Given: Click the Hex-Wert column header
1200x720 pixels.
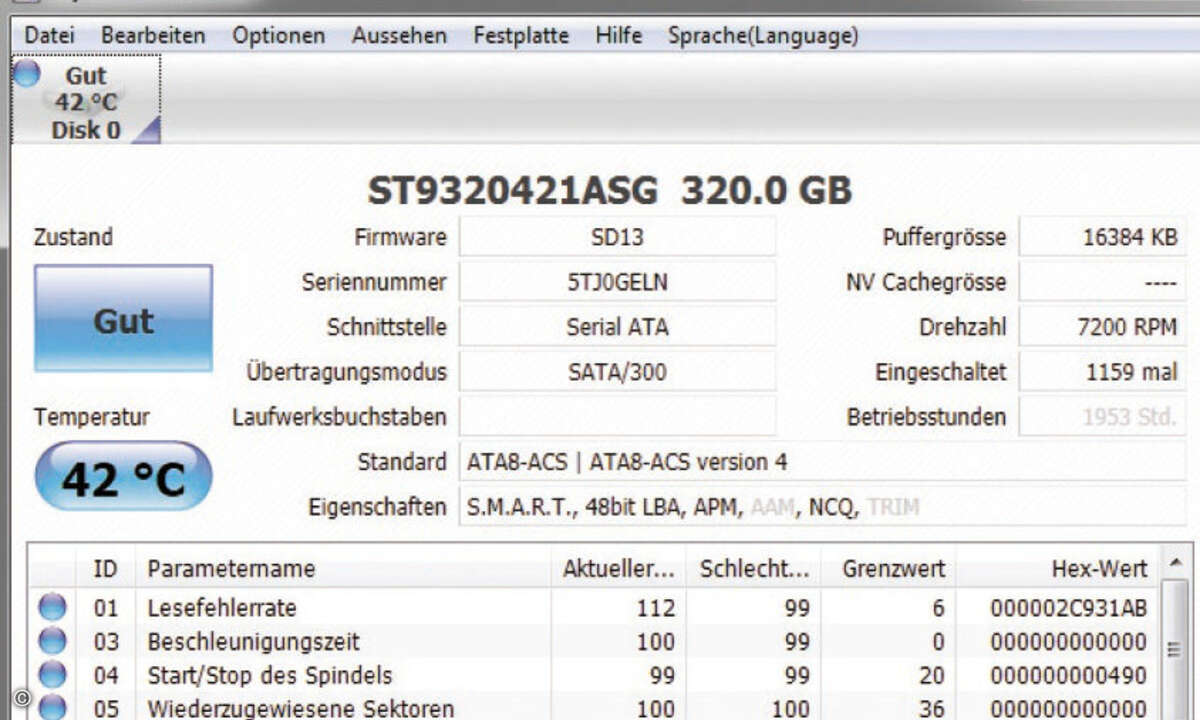Looking at the screenshot, I should [x=1059, y=568].
